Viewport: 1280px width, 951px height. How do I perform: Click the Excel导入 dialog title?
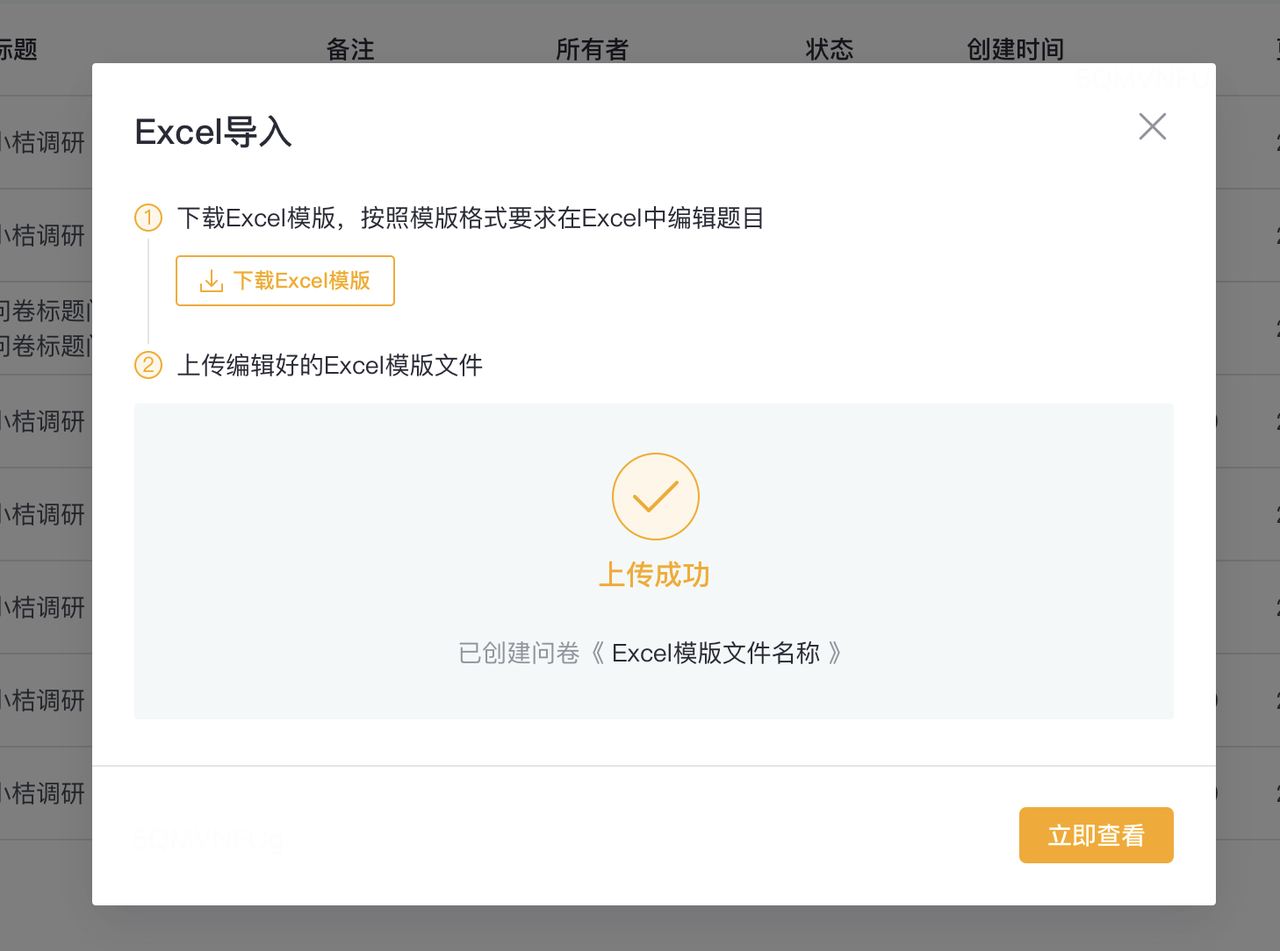[x=213, y=132]
